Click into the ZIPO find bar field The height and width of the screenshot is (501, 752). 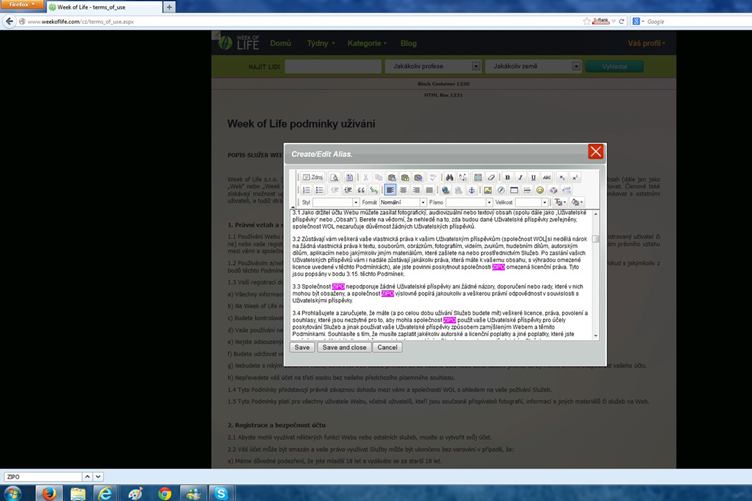tap(43, 477)
